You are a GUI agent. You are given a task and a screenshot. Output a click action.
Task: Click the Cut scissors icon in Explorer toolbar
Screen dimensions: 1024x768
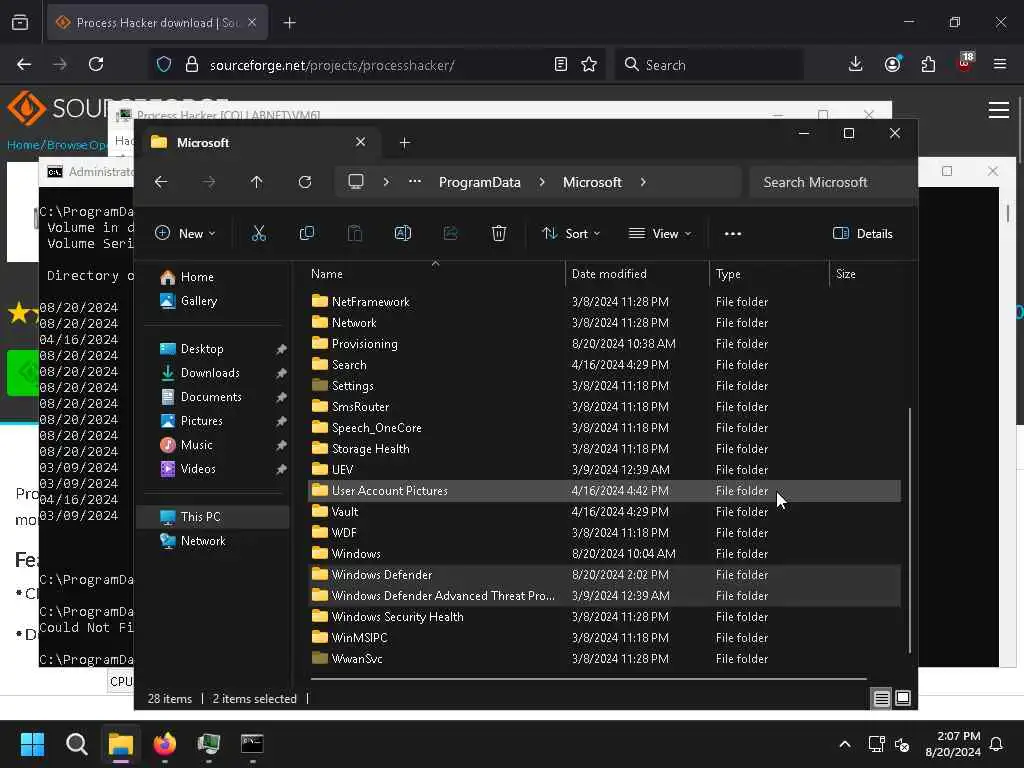coord(259,233)
